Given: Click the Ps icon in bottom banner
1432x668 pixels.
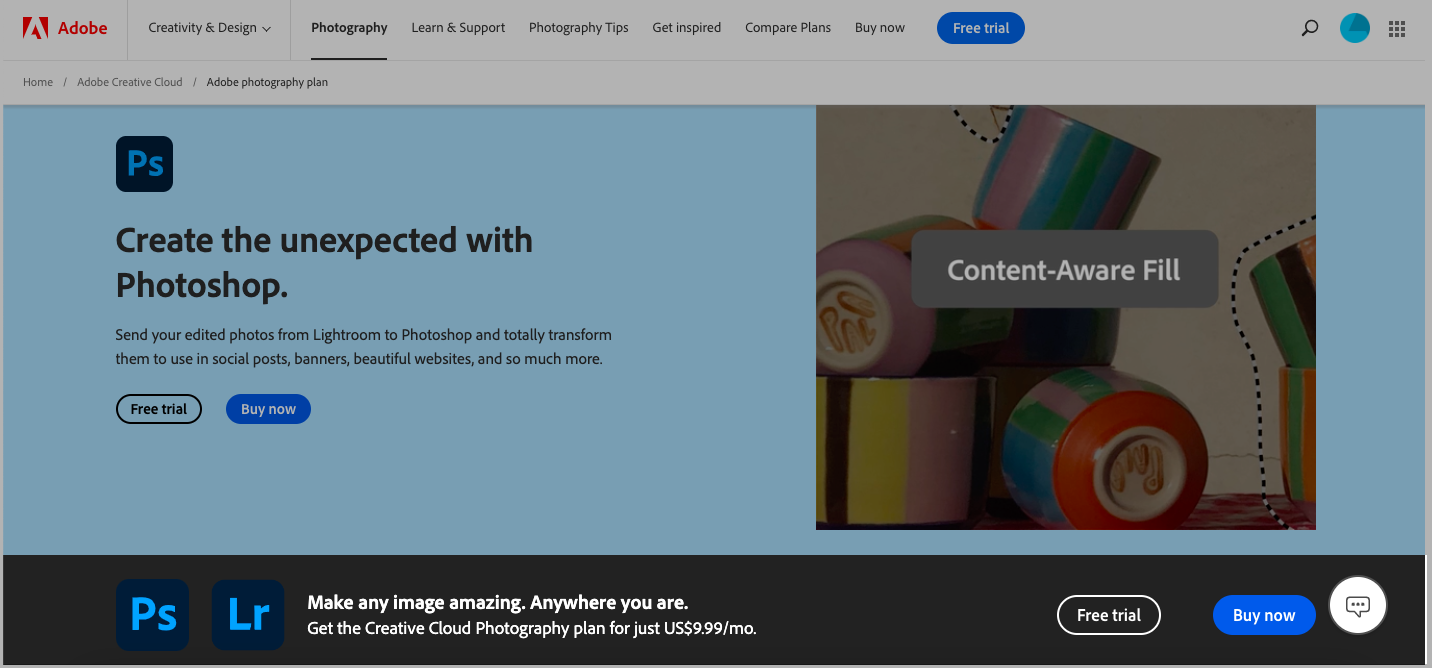Looking at the screenshot, I should click(152, 615).
